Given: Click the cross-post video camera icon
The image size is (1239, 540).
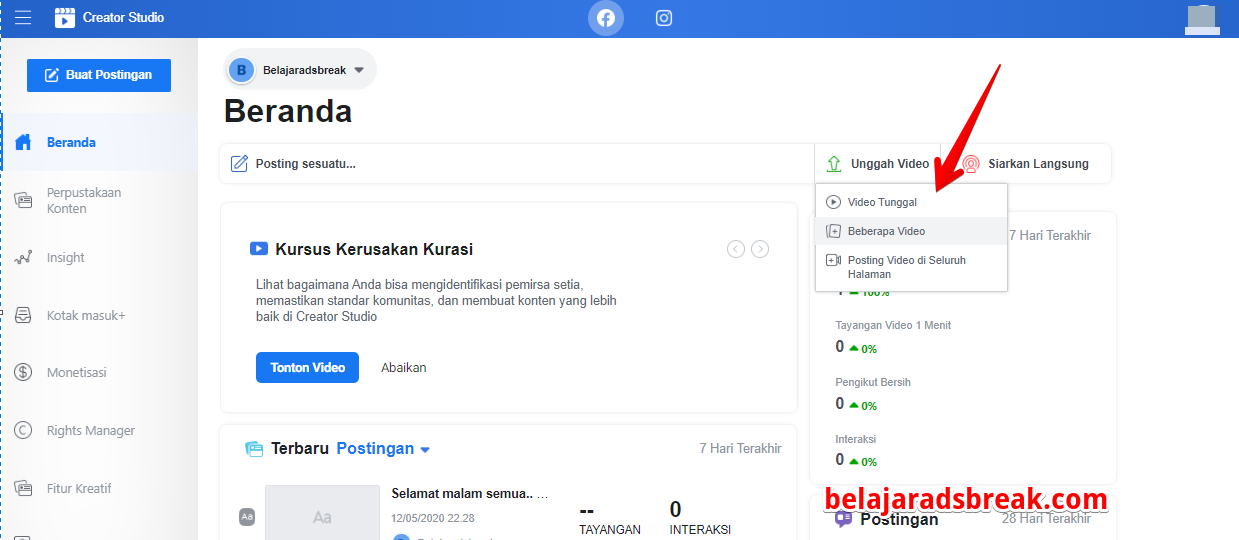Looking at the screenshot, I should pos(833,260).
